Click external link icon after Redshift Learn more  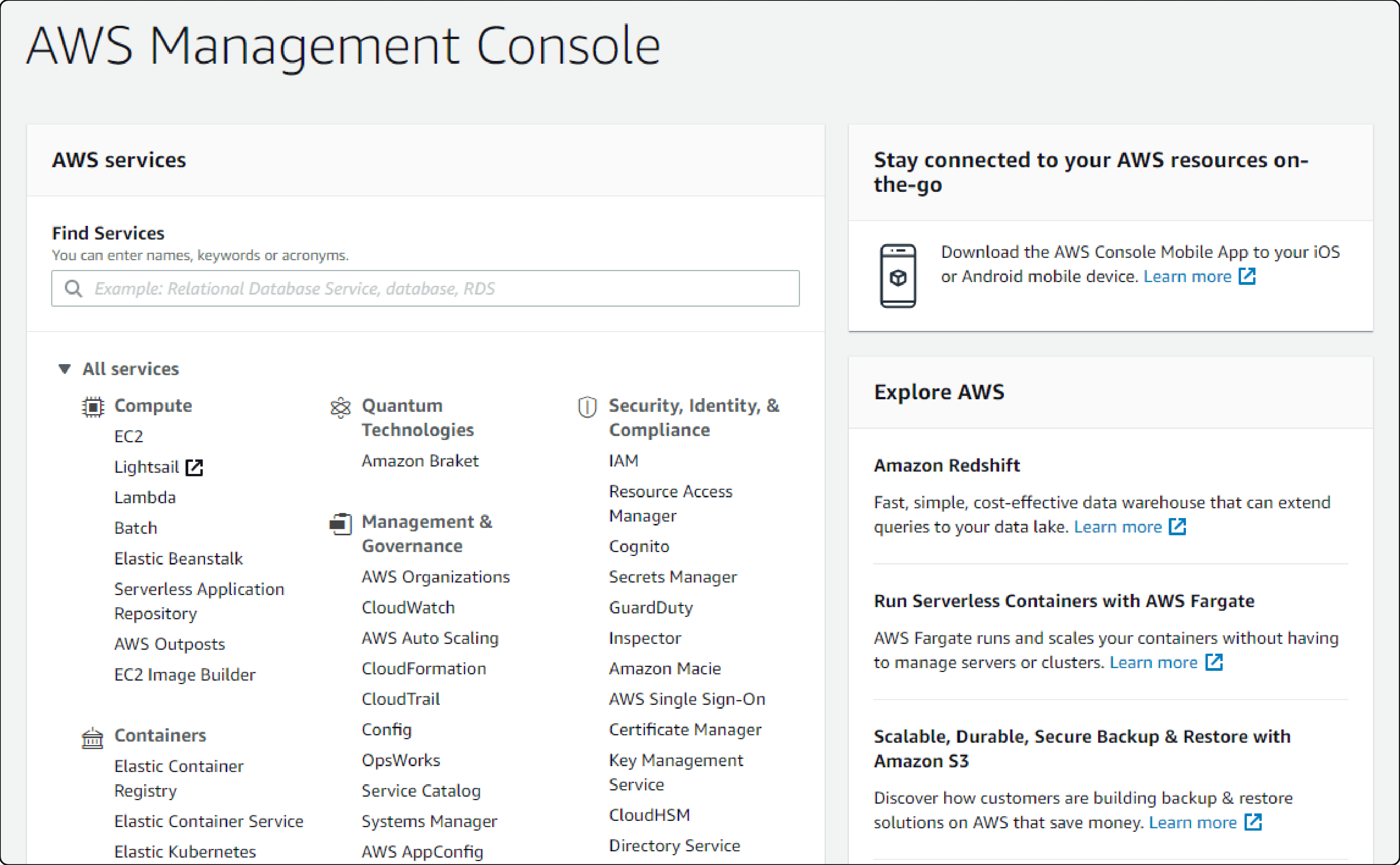click(x=1177, y=526)
